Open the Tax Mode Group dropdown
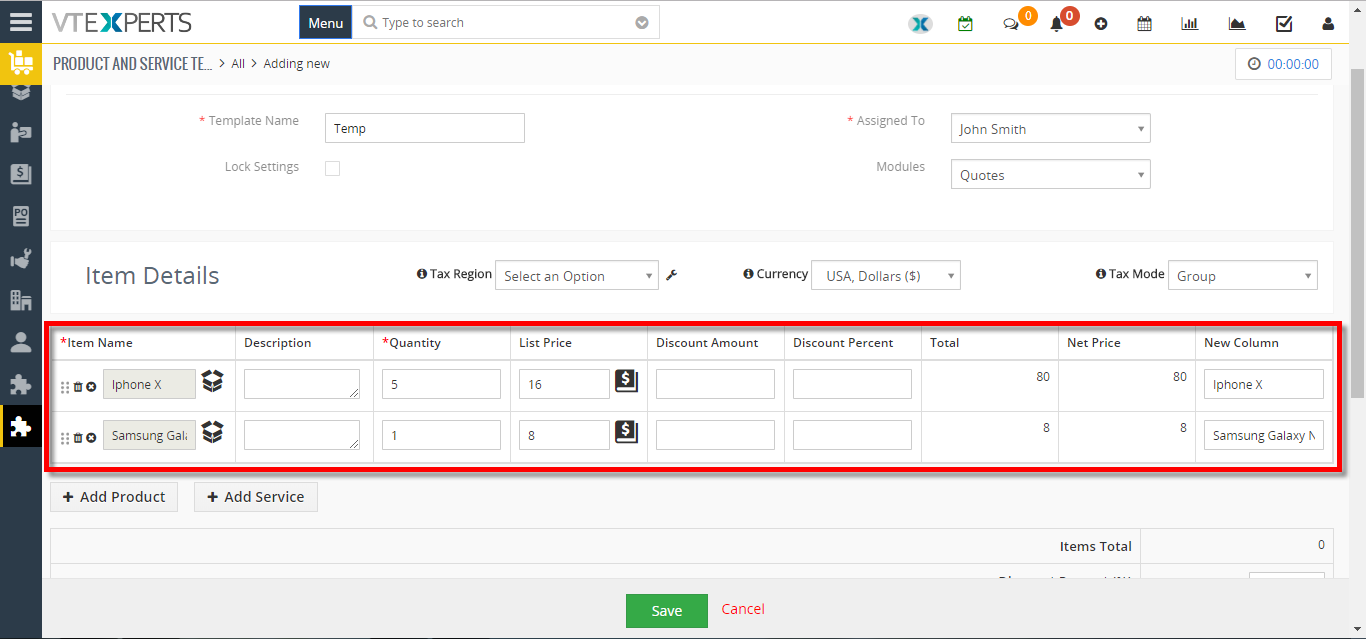This screenshot has width=1366, height=639. point(1242,275)
